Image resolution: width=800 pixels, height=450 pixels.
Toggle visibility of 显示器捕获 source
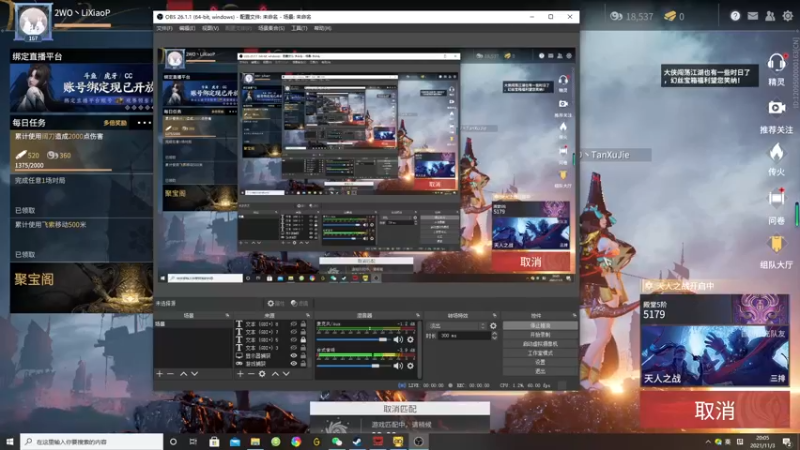(293, 356)
